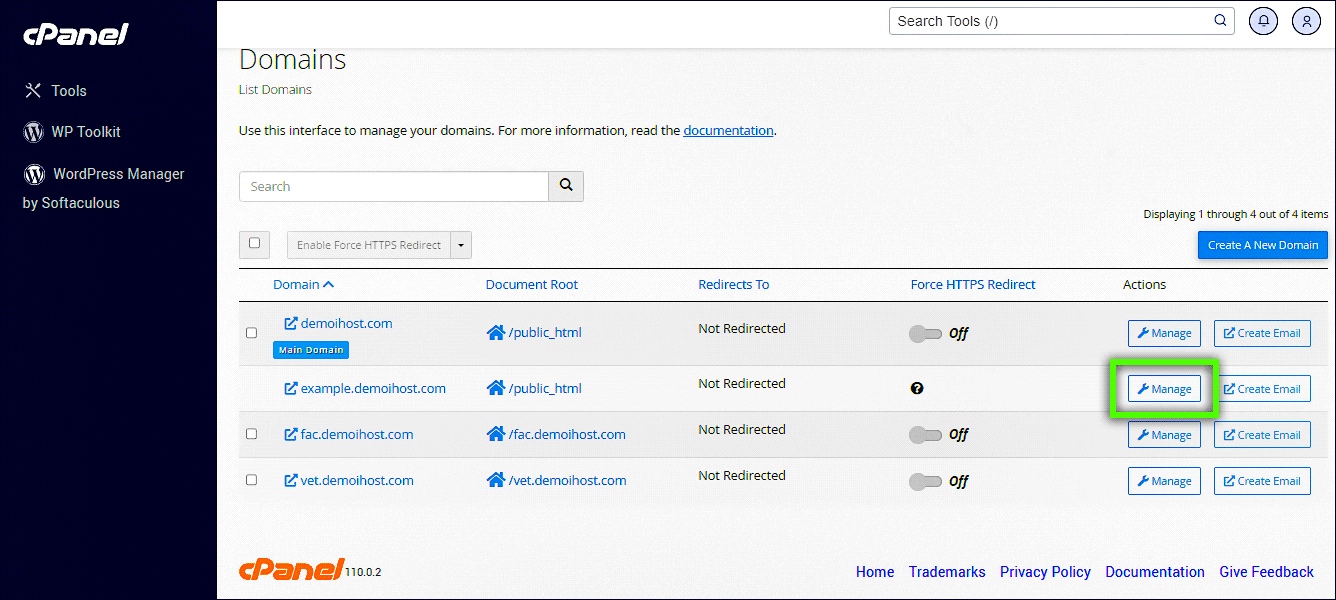Toggle Force HTTPS Redirect for demoihost.com
Image resolution: width=1336 pixels, height=600 pixels.
click(925, 333)
